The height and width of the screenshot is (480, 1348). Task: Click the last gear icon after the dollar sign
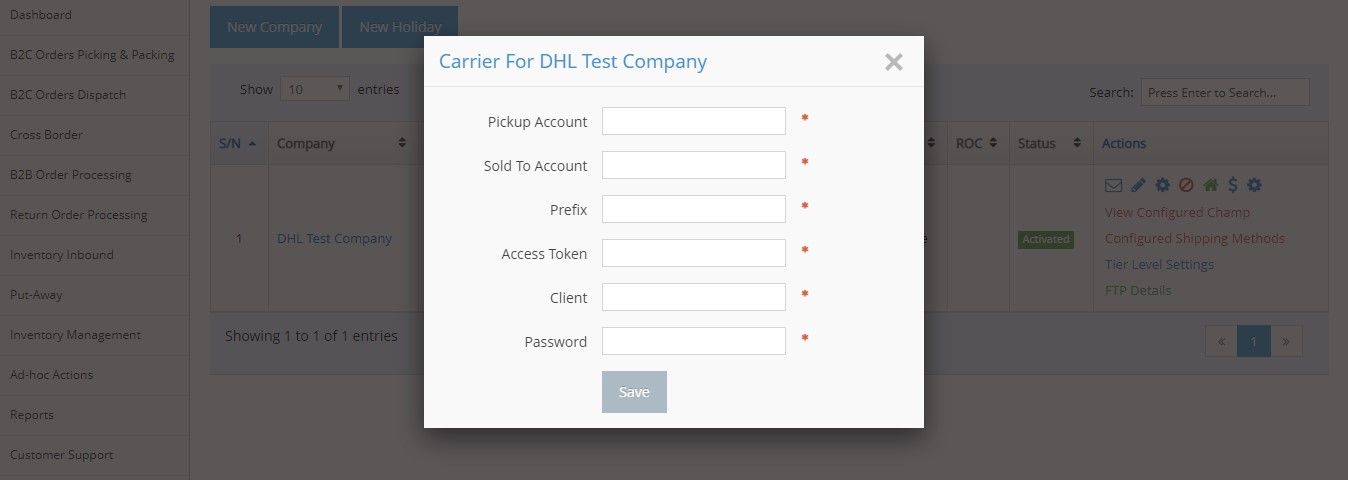click(x=1254, y=185)
